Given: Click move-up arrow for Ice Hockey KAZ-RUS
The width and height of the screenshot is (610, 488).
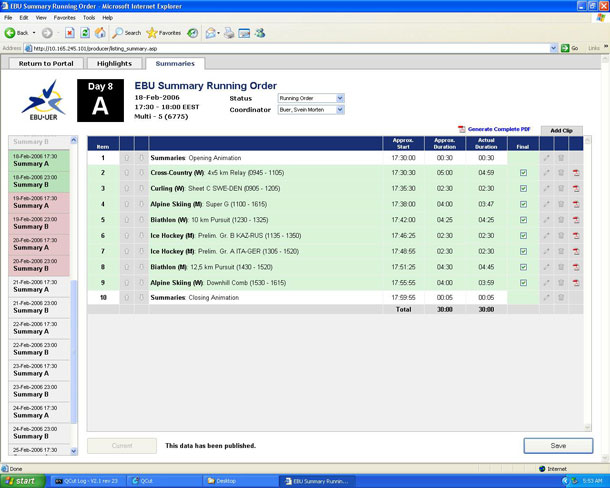Looking at the screenshot, I should (x=126, y=235).
